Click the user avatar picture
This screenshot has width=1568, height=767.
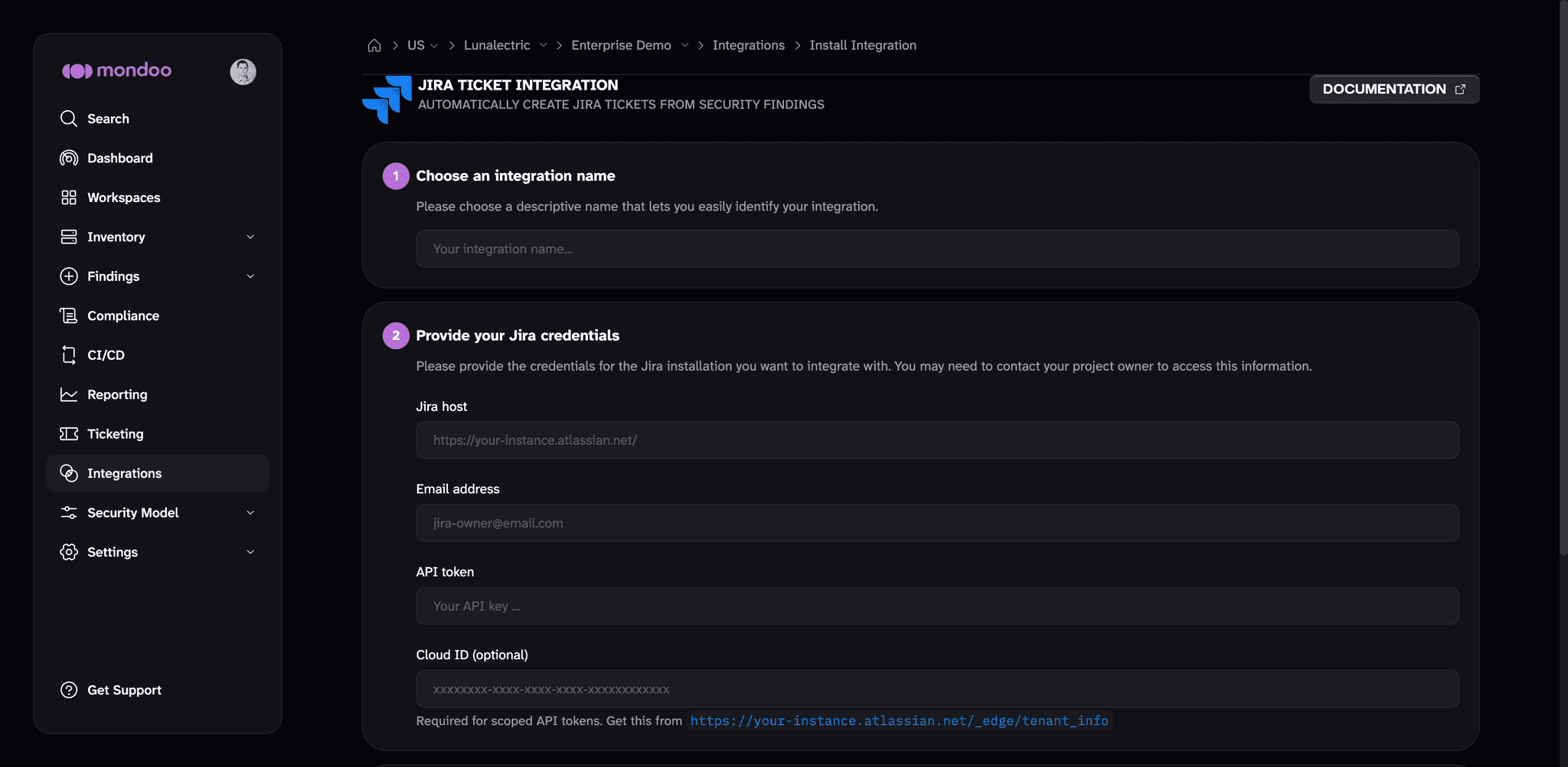point(243,71)
